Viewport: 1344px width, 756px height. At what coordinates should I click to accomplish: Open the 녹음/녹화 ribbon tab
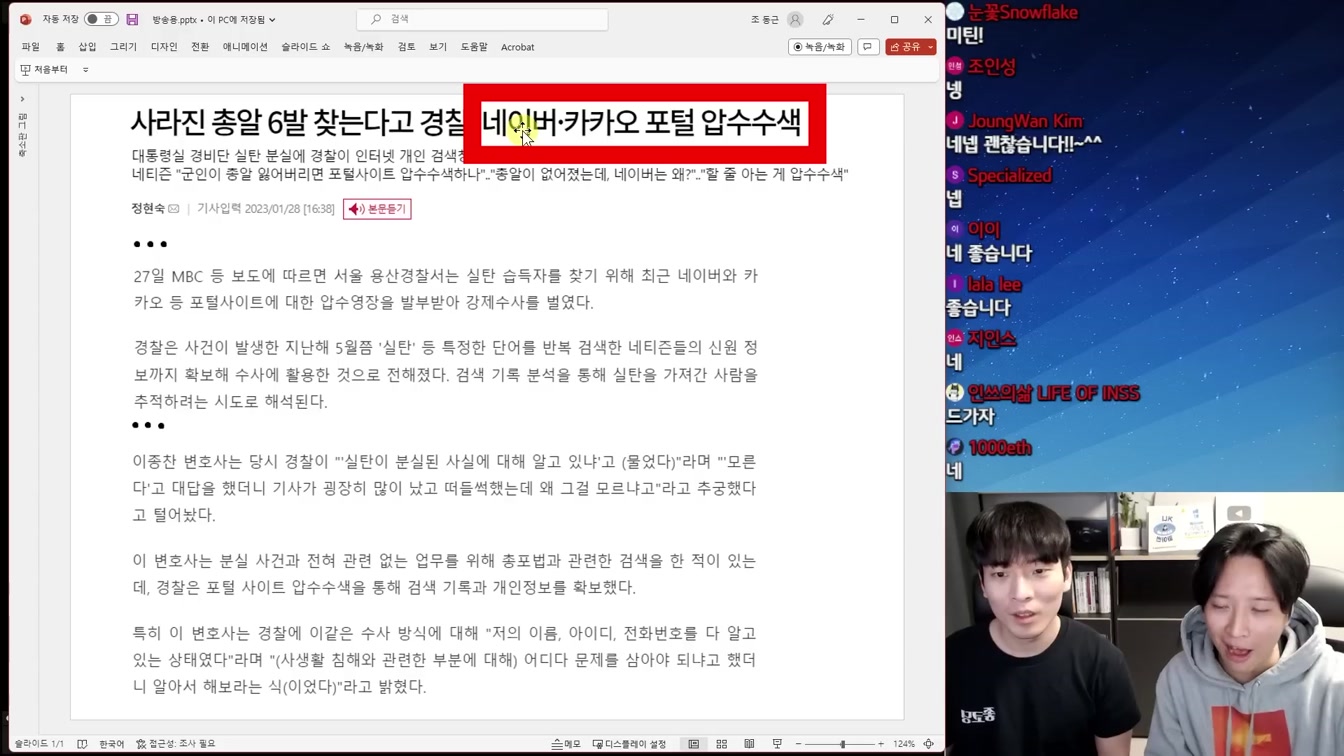pyautogui.click(x=363, y=47)
